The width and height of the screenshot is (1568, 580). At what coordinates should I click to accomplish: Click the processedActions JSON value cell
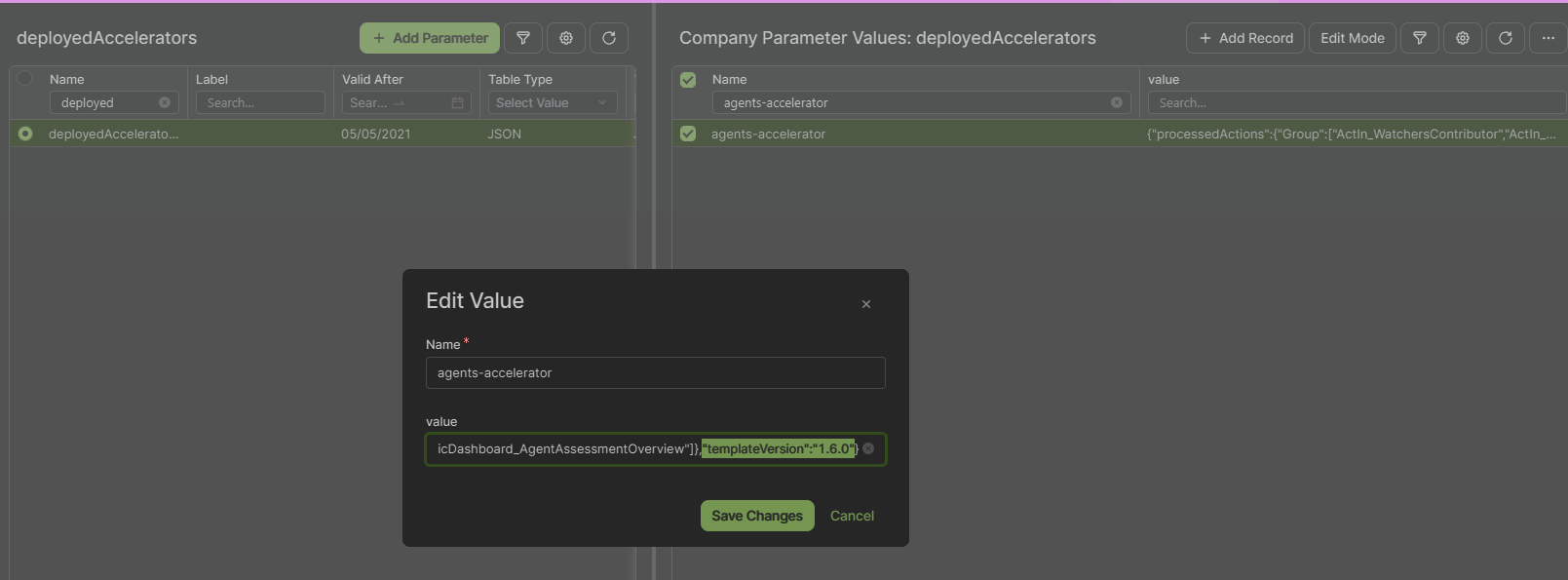coord(1351,134)
